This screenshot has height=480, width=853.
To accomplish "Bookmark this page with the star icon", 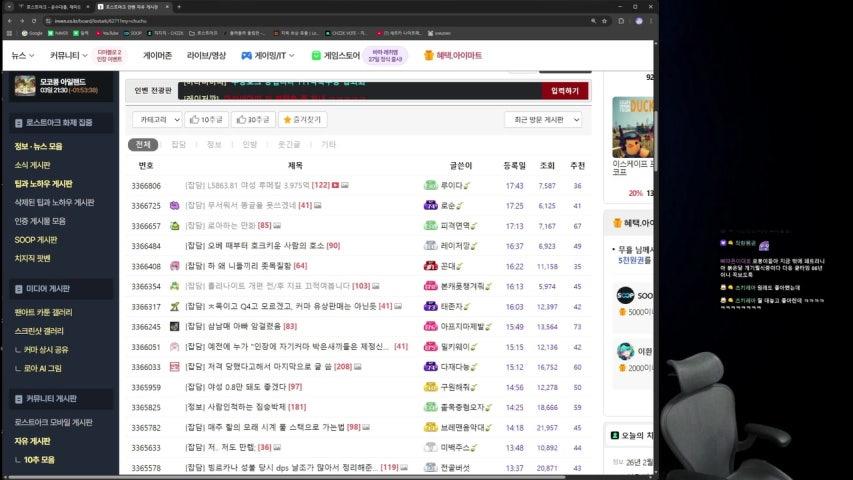I will click(604, 21).
